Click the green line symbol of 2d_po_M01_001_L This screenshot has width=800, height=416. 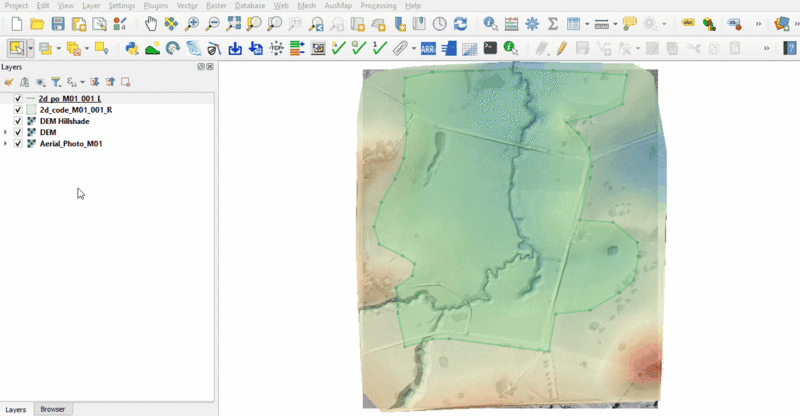(31, 99)
